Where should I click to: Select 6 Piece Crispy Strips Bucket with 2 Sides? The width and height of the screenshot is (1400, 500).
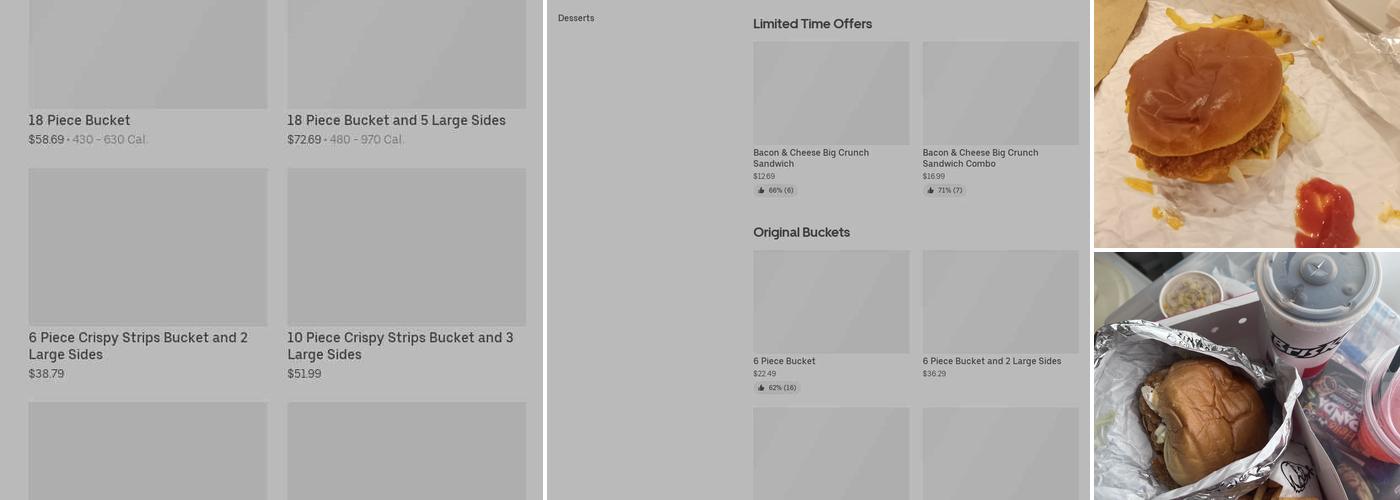[x=138, y=346]
